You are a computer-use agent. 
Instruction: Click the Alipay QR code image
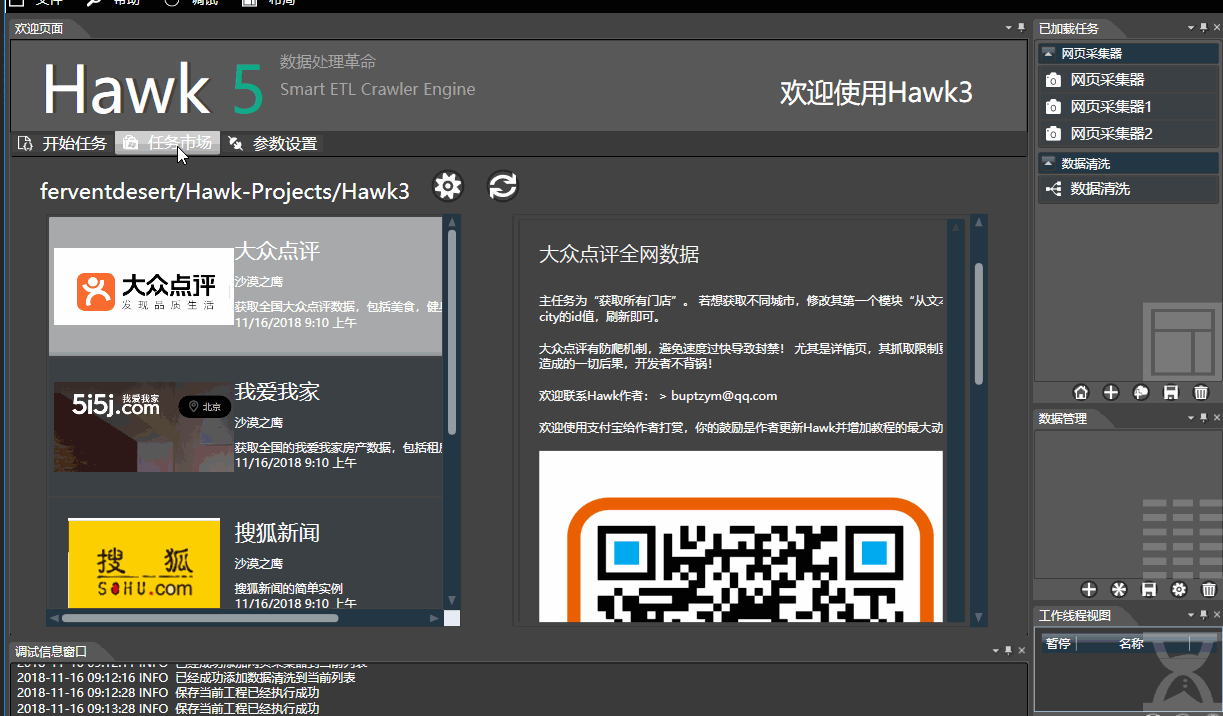(x=741, y=536)
